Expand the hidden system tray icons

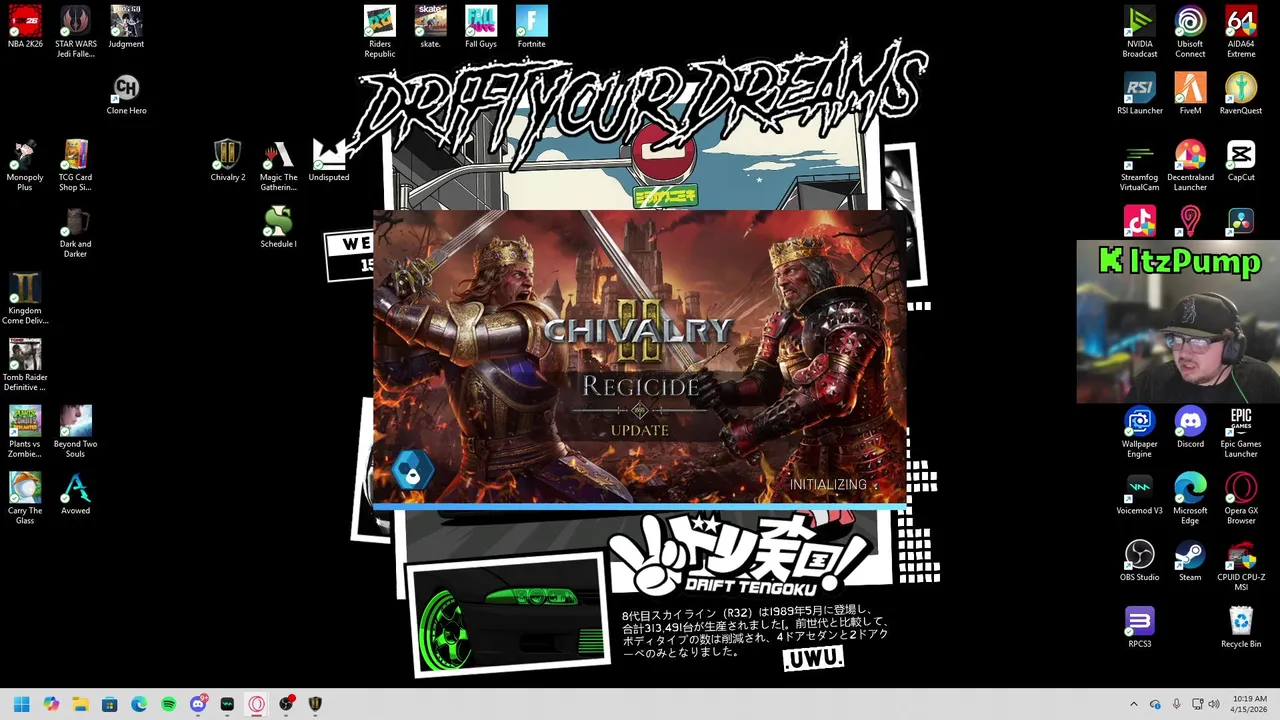point(1133,704)
